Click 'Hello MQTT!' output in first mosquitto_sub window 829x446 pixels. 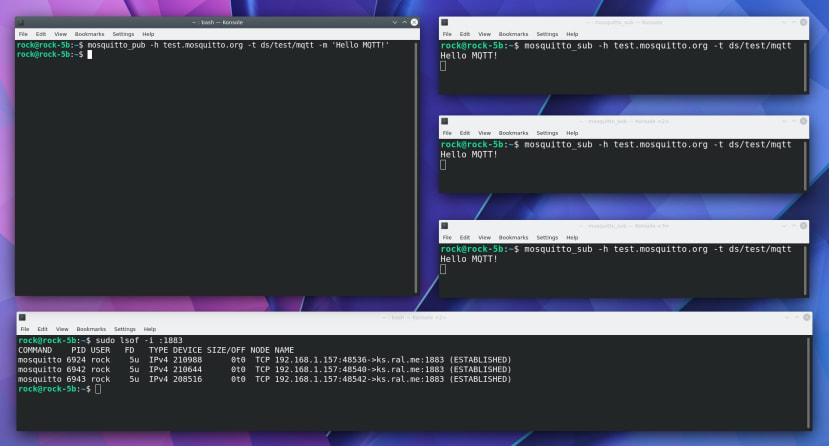pyautogui.click(x=469, y=55)
